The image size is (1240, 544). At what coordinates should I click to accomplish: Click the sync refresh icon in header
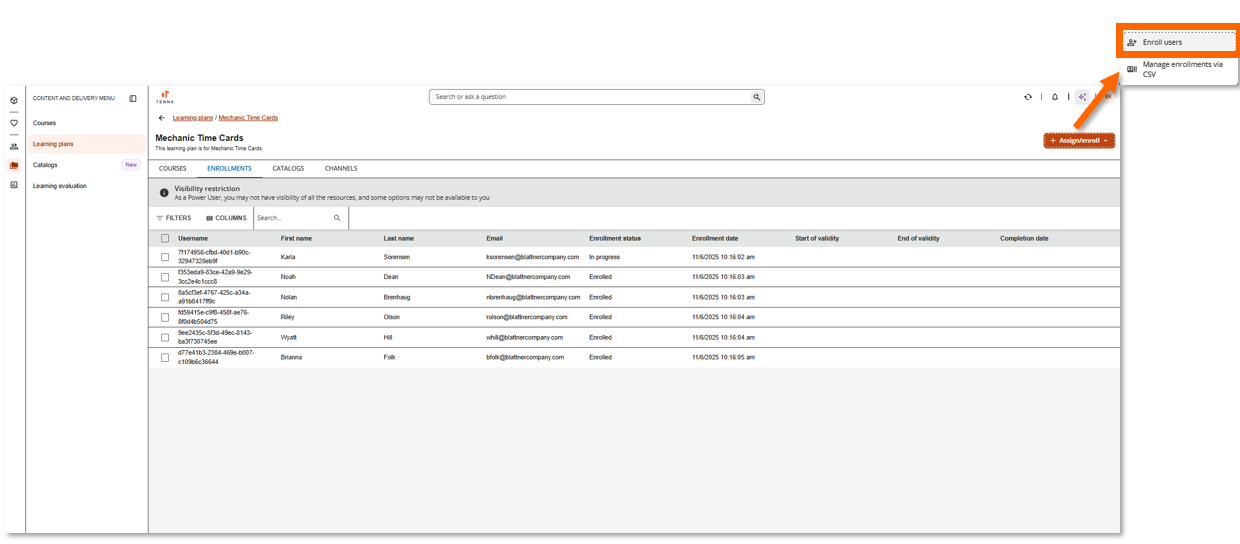1028,97
